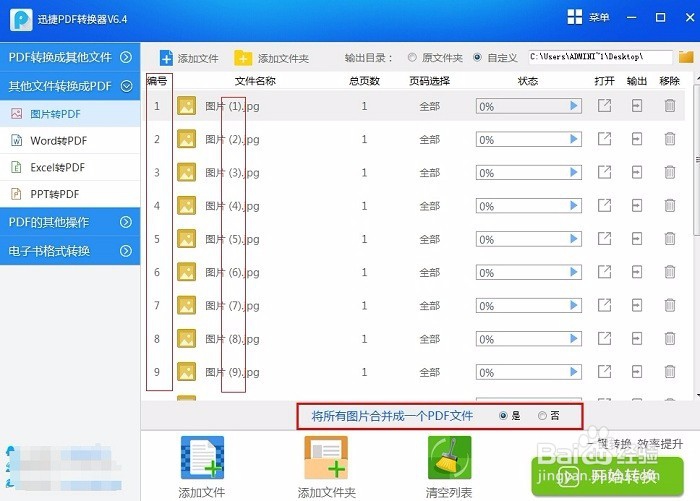The width and height of the screenshot is (700, 501).
Task: Select PPT转PDF in sidebar
Action: [x=70, y=194]
